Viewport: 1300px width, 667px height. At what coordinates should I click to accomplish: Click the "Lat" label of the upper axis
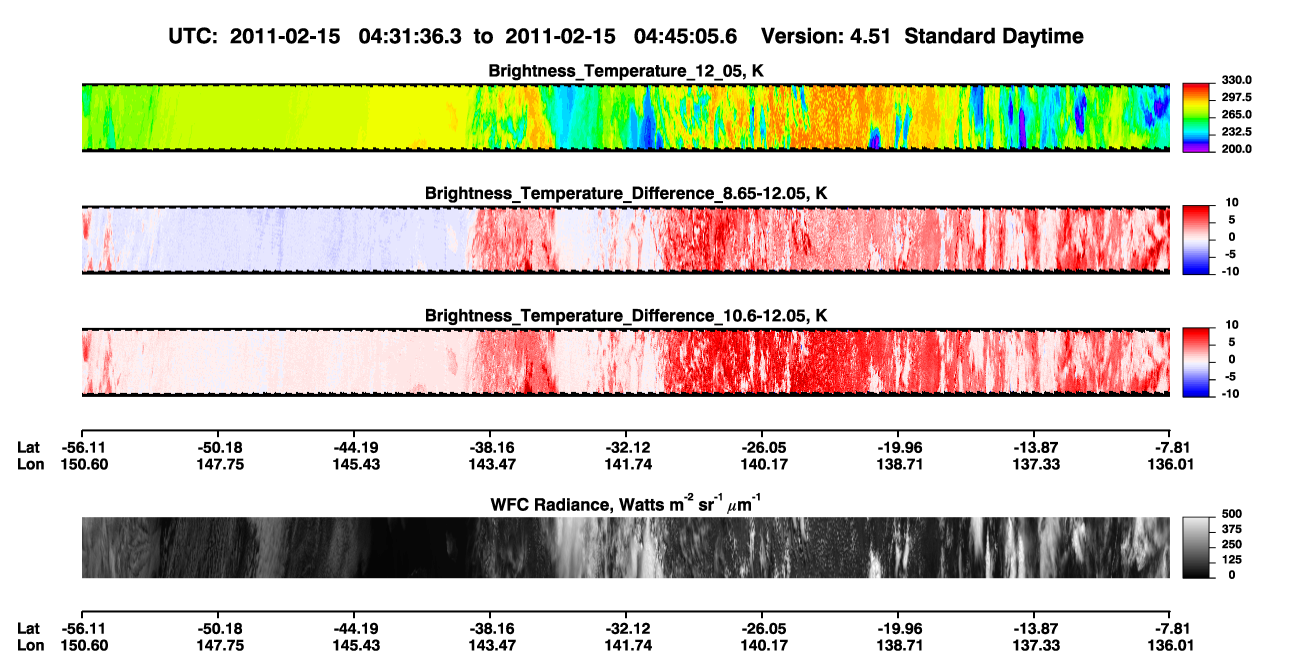pyautogui.click(x=28, y=447)
